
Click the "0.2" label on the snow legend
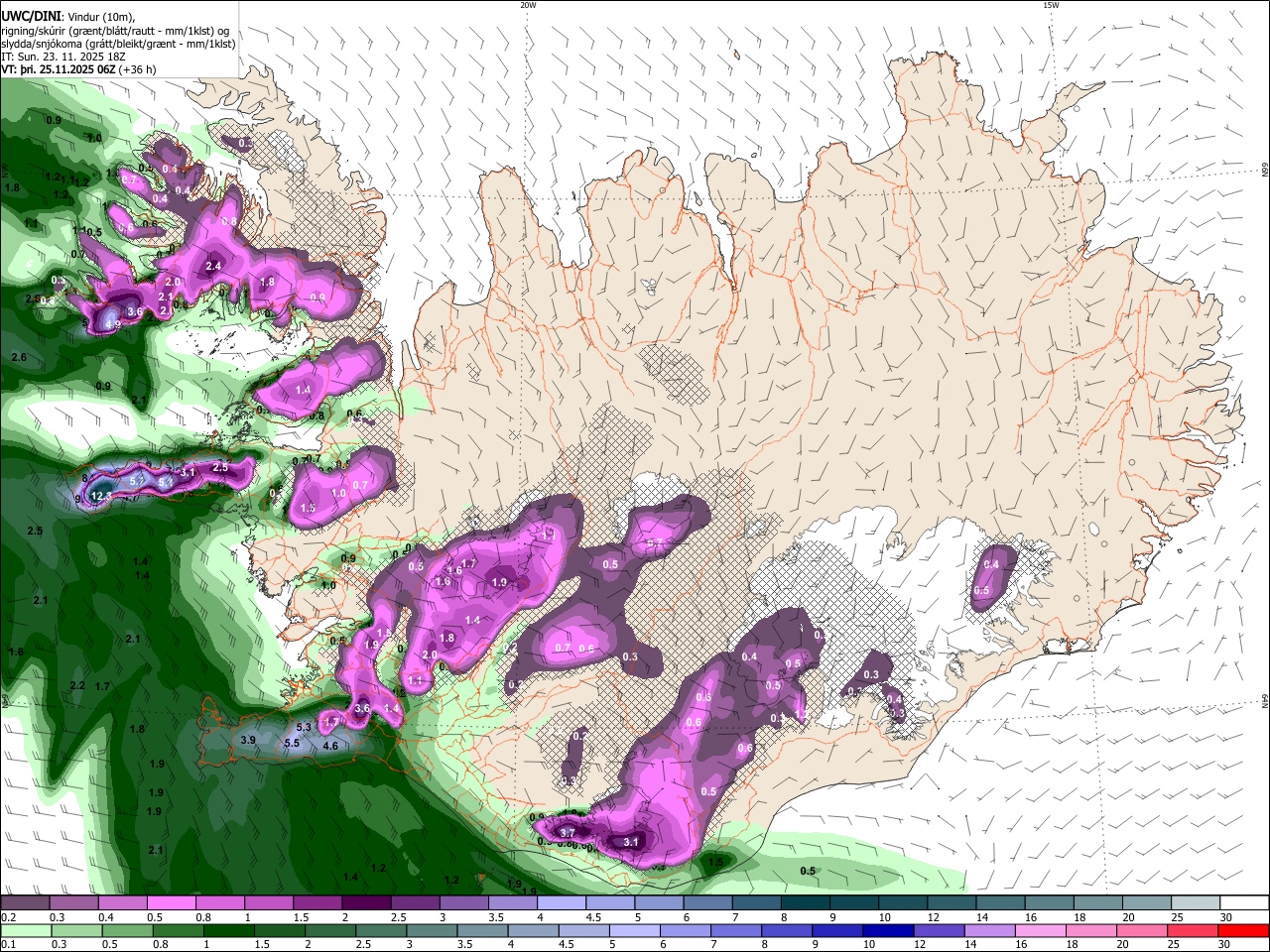8,917
